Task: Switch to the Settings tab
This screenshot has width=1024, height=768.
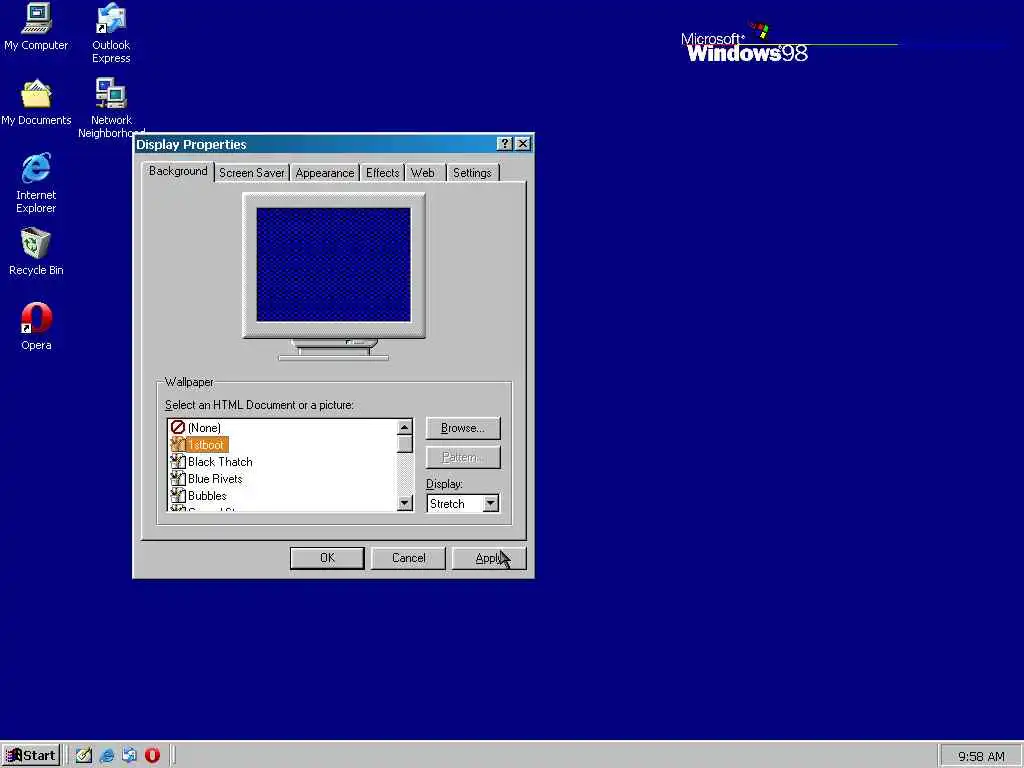Action: (x=472, y=173)
